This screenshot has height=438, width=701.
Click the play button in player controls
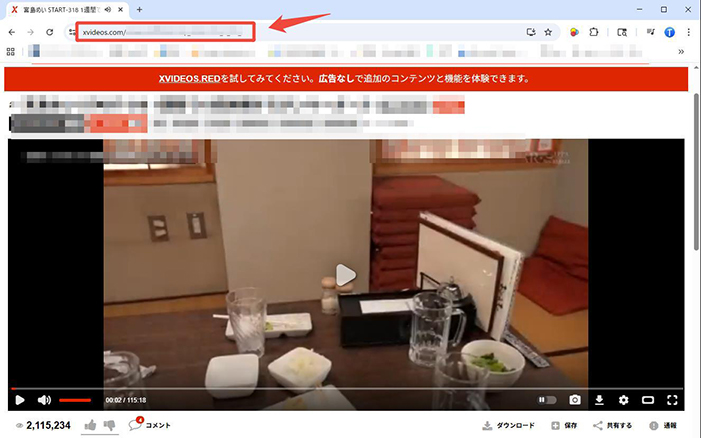pyautogui.click(x=20, y=400)
